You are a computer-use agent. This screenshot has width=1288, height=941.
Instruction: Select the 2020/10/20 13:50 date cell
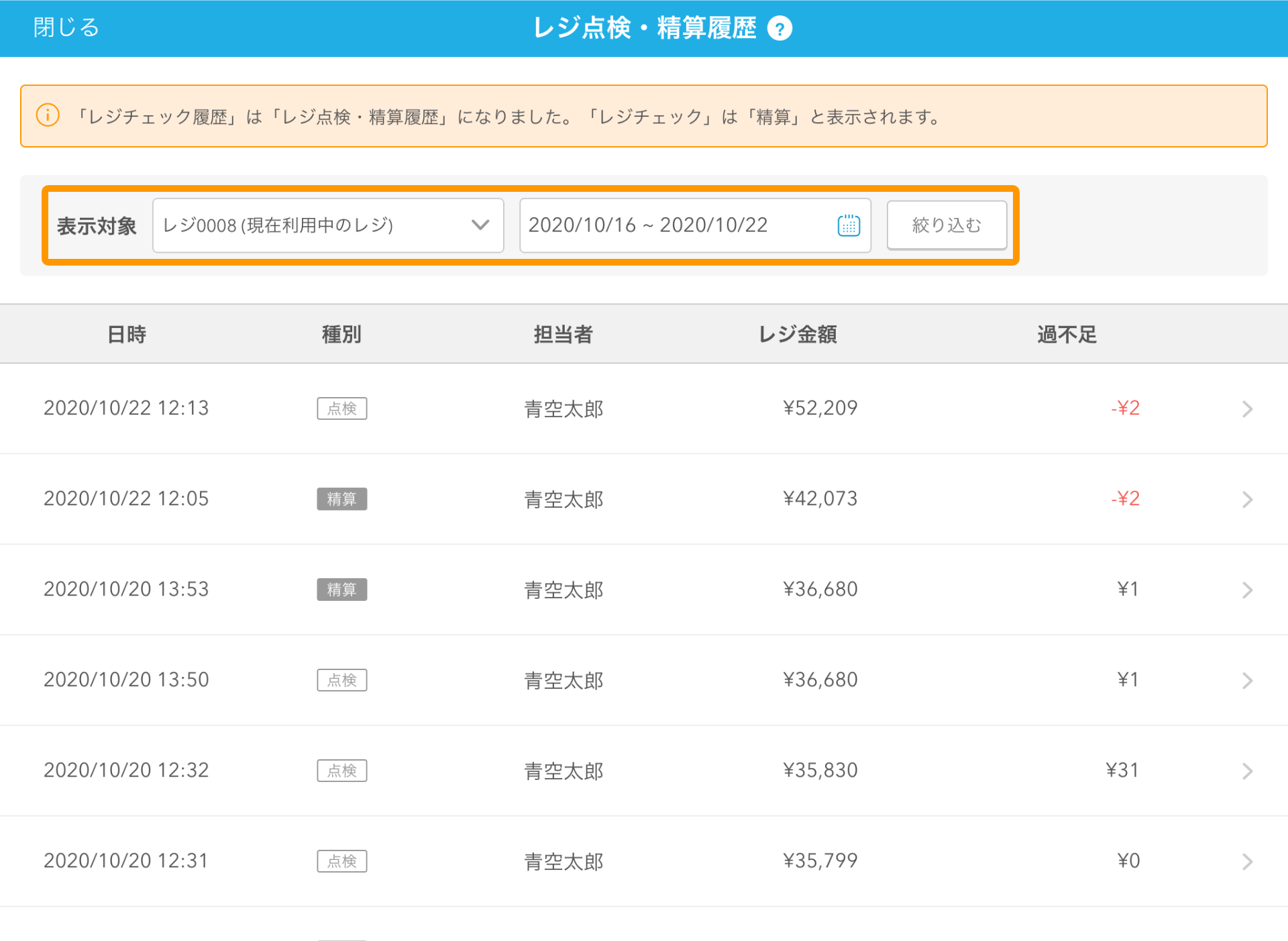click(x=126, y=679)
